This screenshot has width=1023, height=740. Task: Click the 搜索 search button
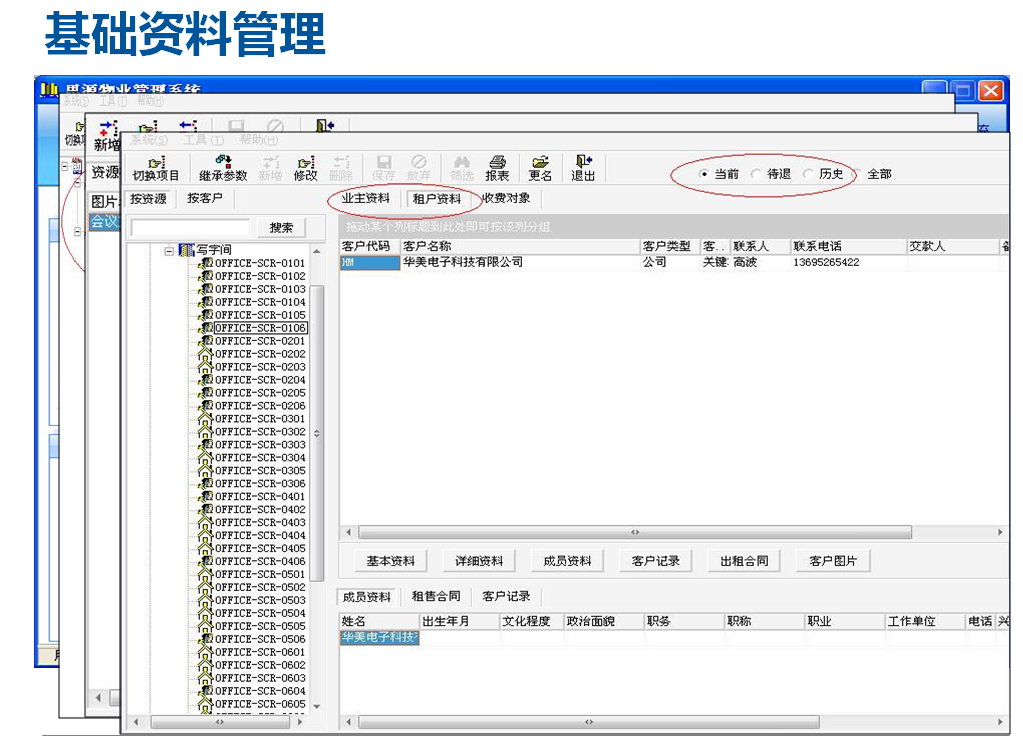pos(281,227)
